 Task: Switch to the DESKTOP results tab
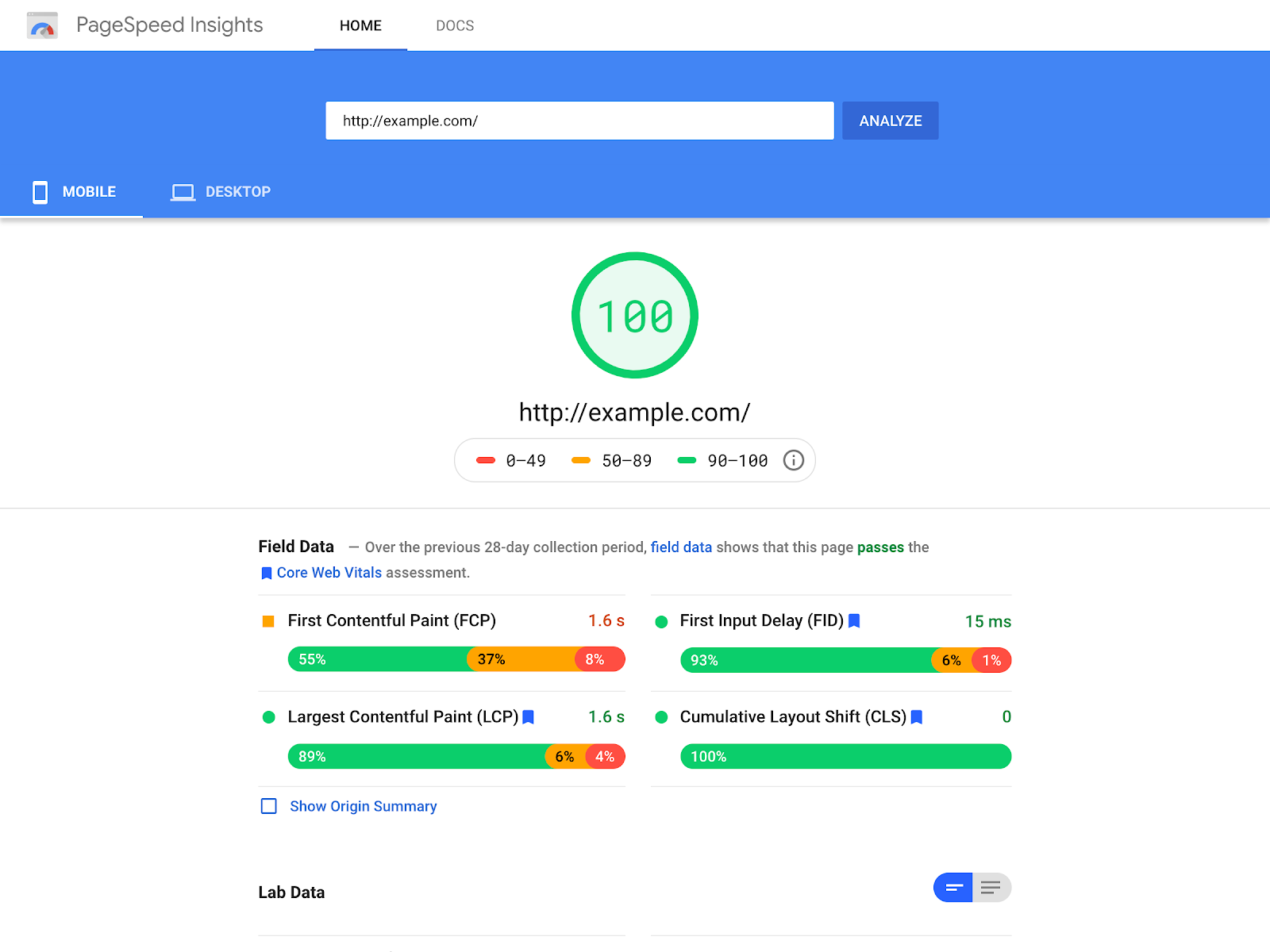pyautogui.click(x=221, y=192)
